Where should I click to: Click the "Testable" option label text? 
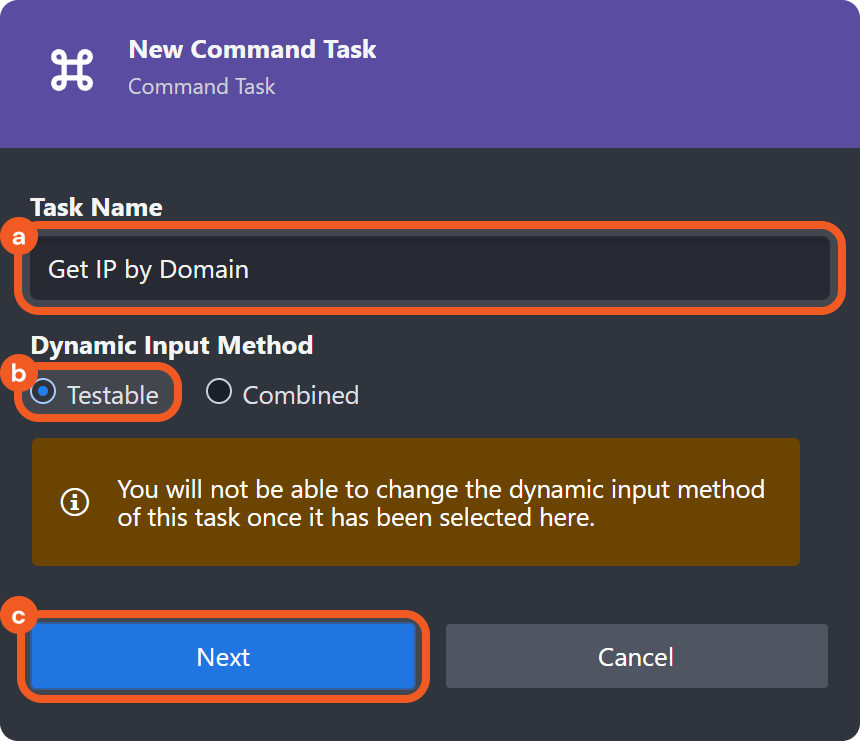pos(112,395)
